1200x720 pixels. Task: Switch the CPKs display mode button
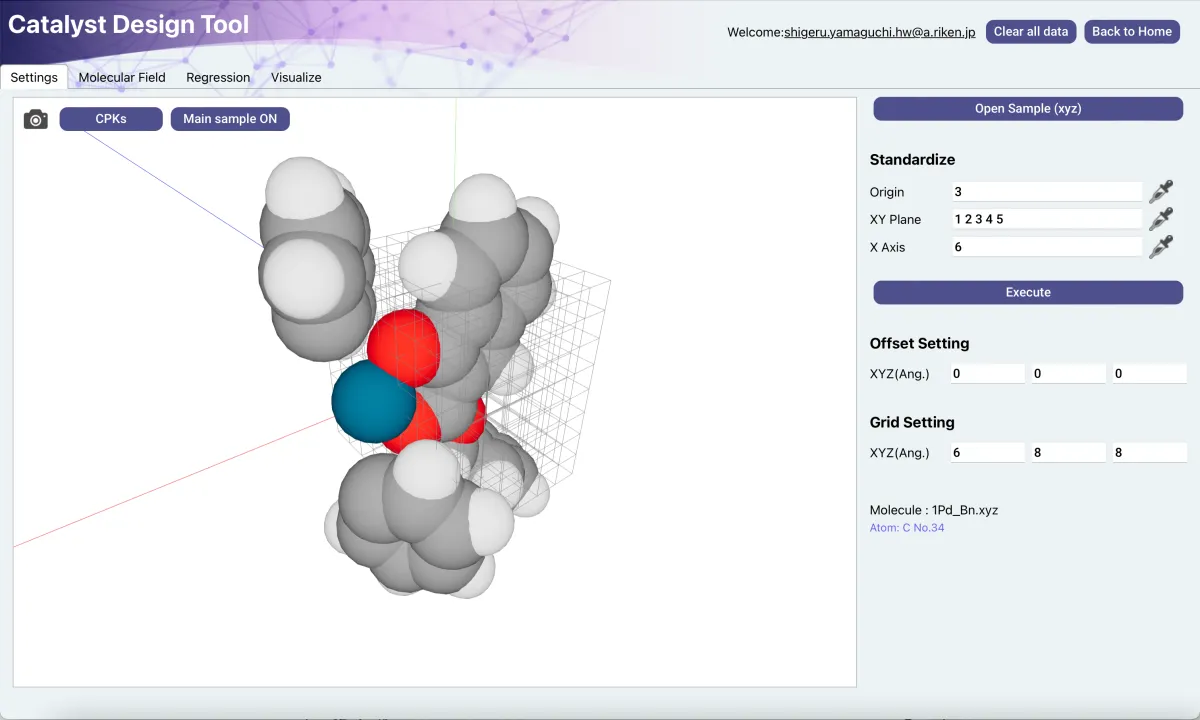[111, 119]
